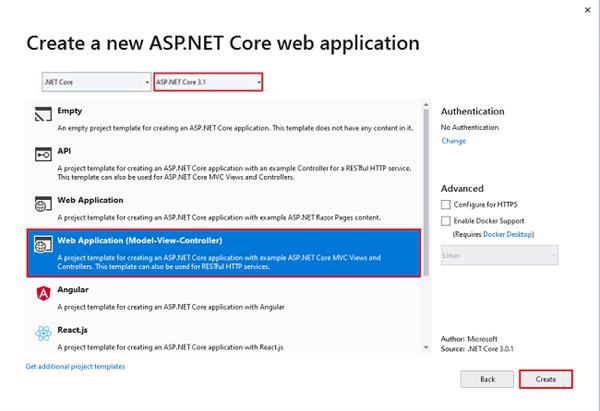Click Get additional project templates link
The image size is (600, 411).
[76, 367]
